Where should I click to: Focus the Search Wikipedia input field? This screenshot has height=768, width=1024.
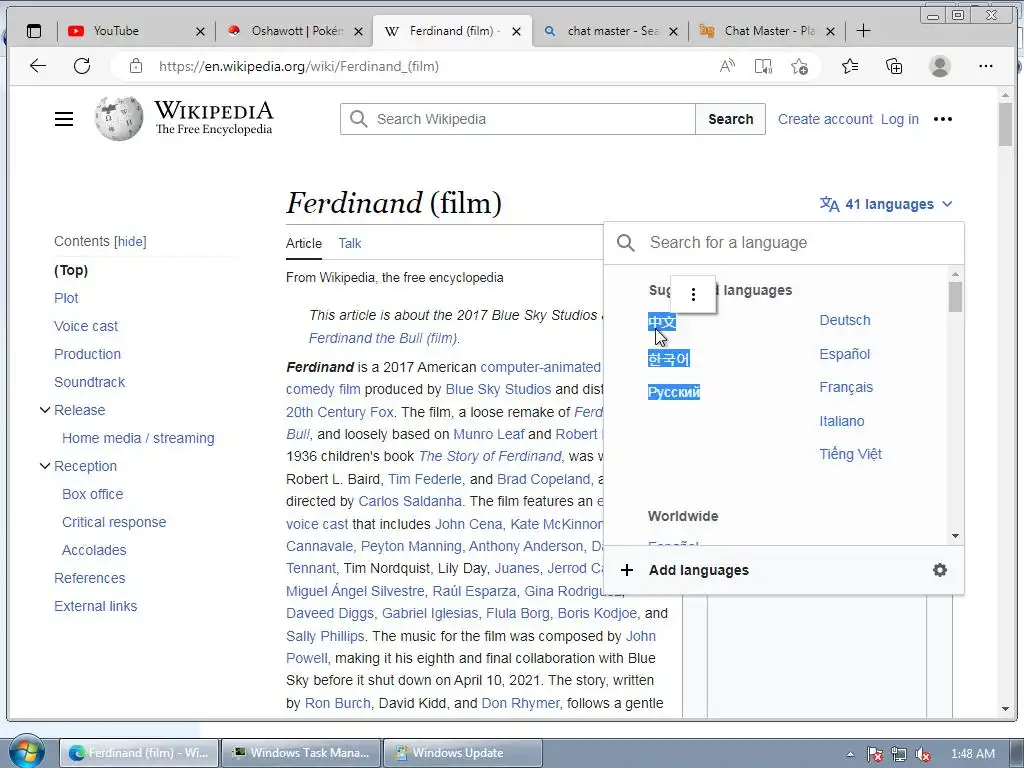pyautogui.click(x=518, y=119)
